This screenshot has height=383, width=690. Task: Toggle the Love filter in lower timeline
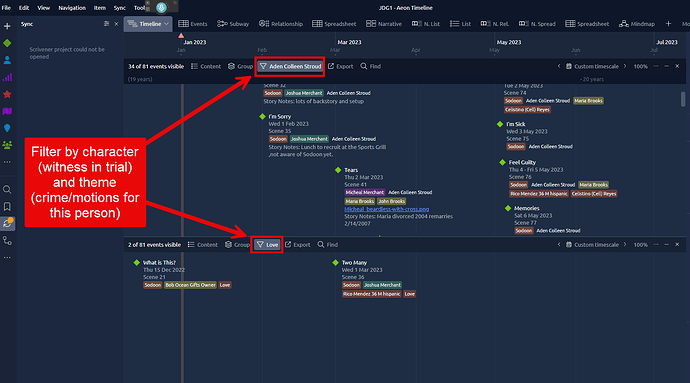point(267,245)
